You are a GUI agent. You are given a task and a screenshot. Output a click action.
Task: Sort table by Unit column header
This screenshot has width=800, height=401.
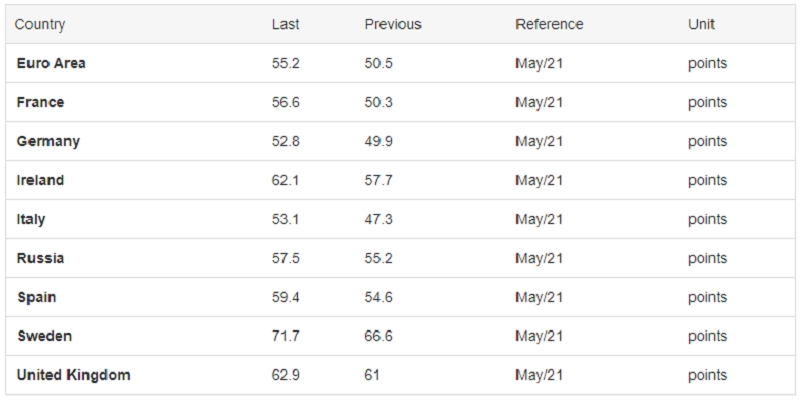701,24
